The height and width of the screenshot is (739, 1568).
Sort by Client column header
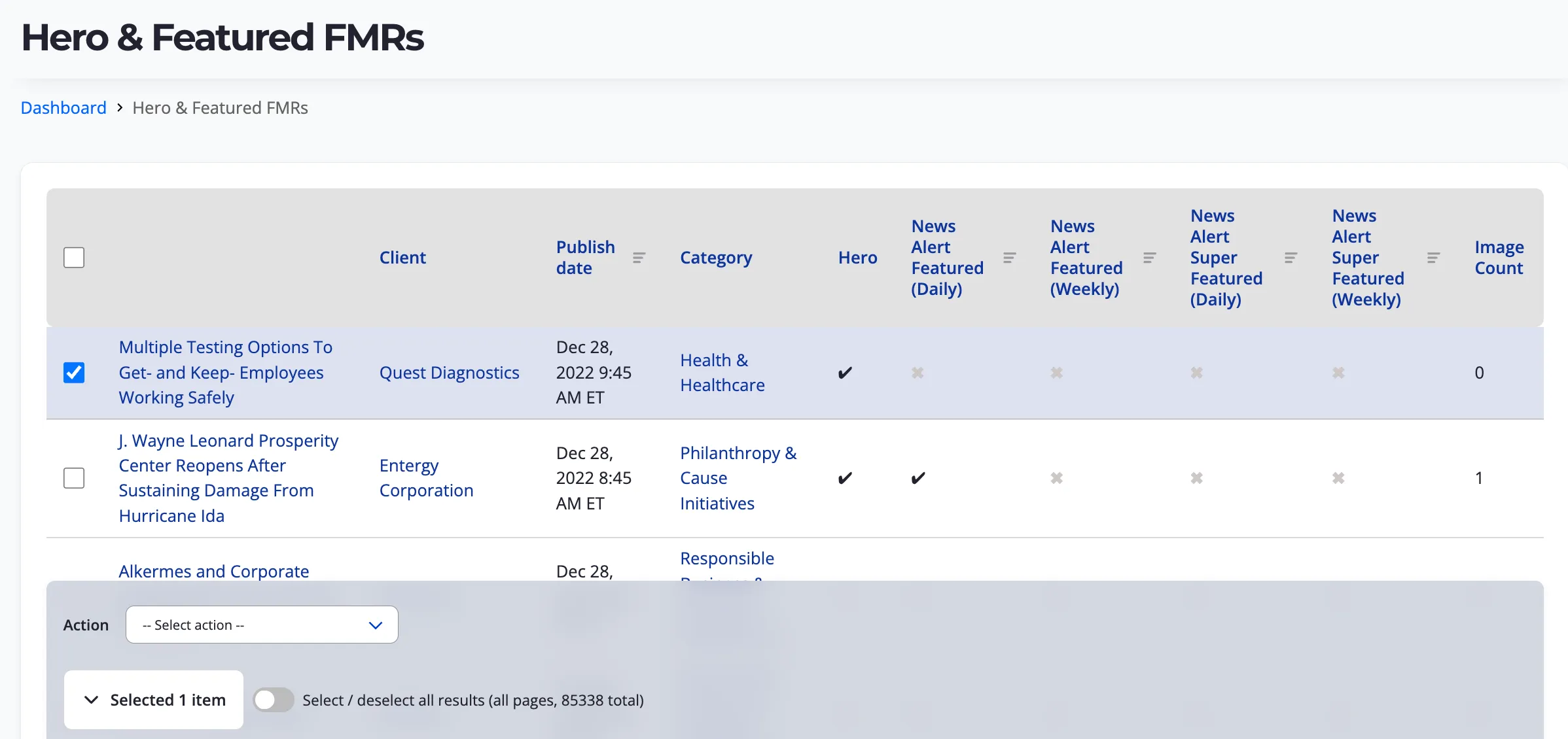(x=402, y=258)
